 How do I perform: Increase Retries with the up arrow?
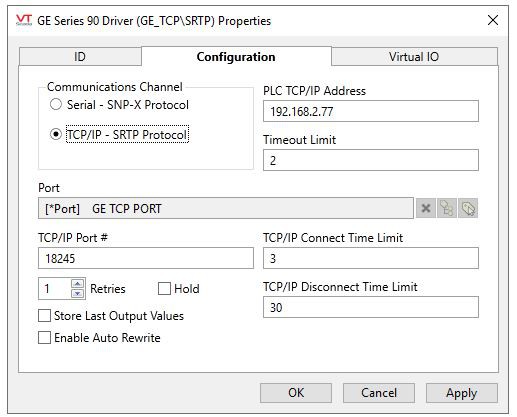tap(78, 283)
